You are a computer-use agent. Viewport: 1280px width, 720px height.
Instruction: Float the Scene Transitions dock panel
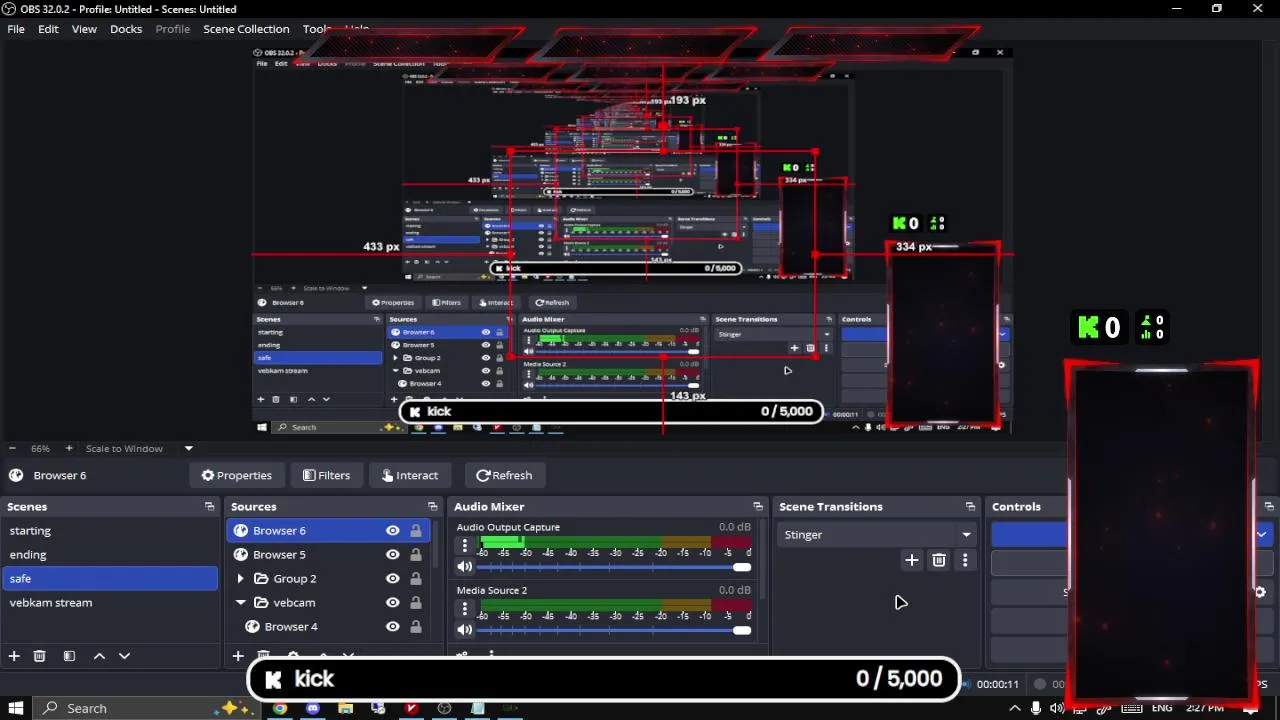(970, 507)
